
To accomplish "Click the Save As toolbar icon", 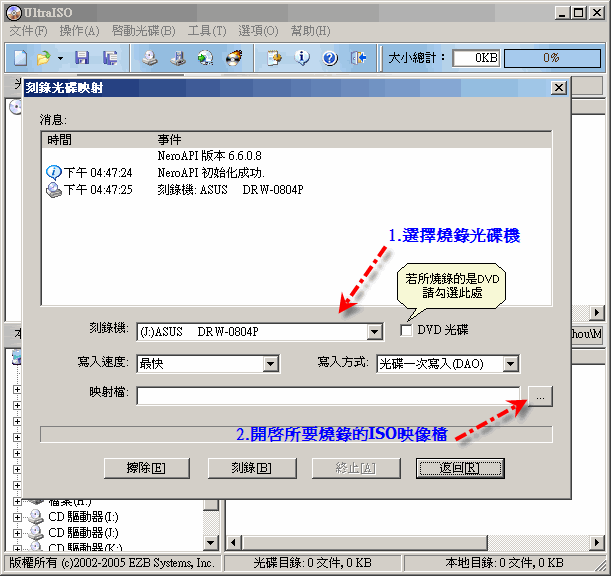I will (x=110, y=58).
